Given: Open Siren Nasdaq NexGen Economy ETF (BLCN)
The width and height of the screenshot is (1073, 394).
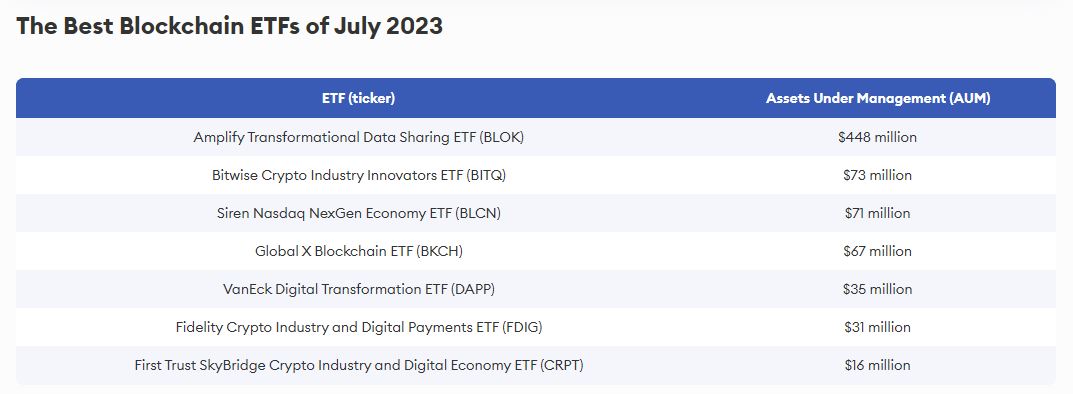Looking at the screenshot, I should pos(359,213).
